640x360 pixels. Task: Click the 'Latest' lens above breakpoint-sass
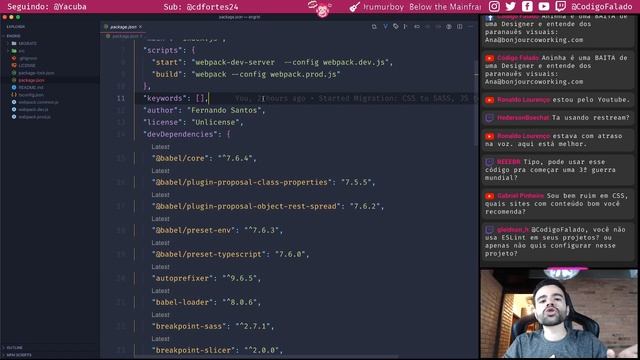click(x=160, y=315)
